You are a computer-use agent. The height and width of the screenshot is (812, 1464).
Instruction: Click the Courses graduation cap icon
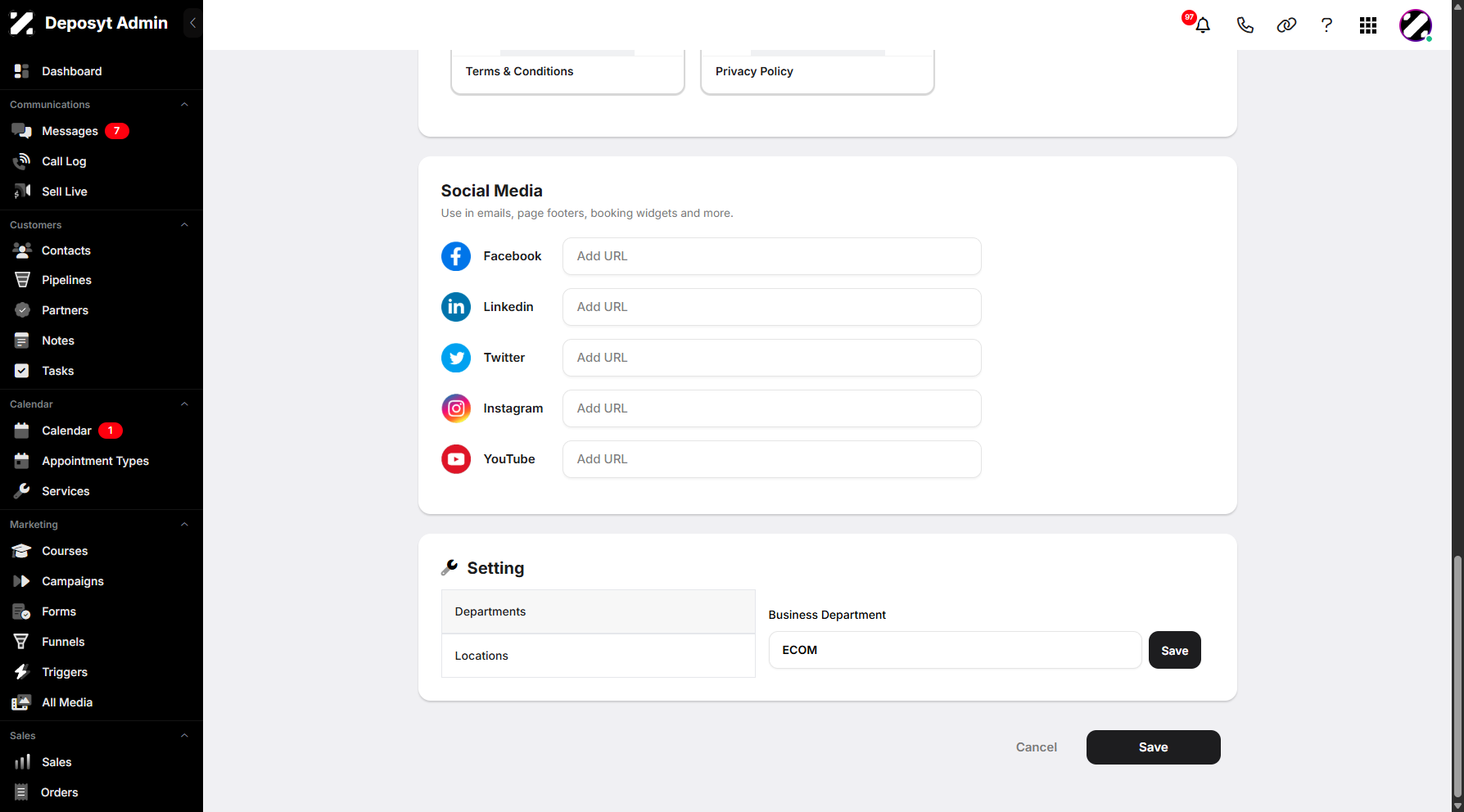[x=22, y=551]
